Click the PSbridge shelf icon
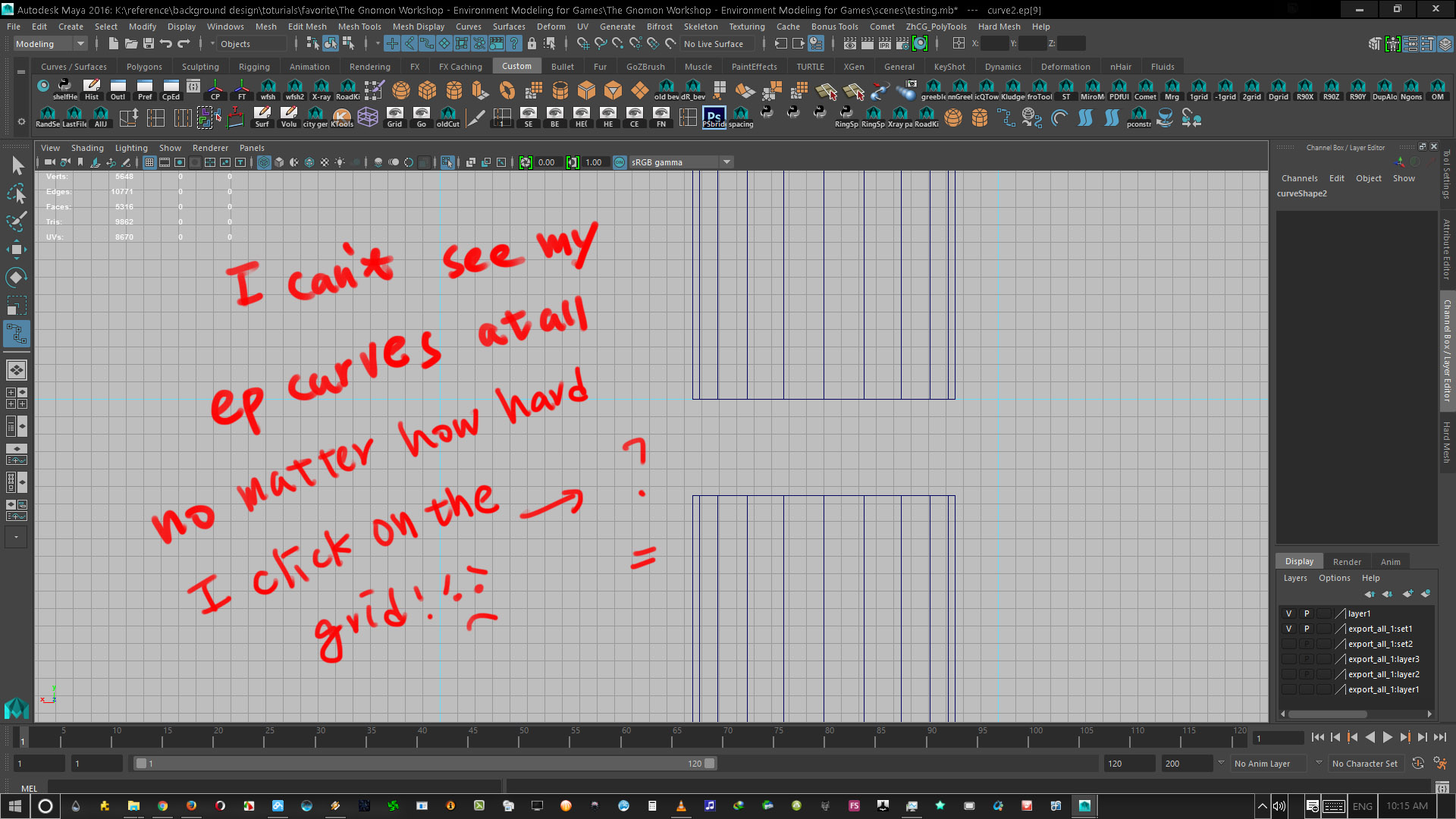Screen dimensions: 1456x819 pyautogui.click(x=714, y=118)
